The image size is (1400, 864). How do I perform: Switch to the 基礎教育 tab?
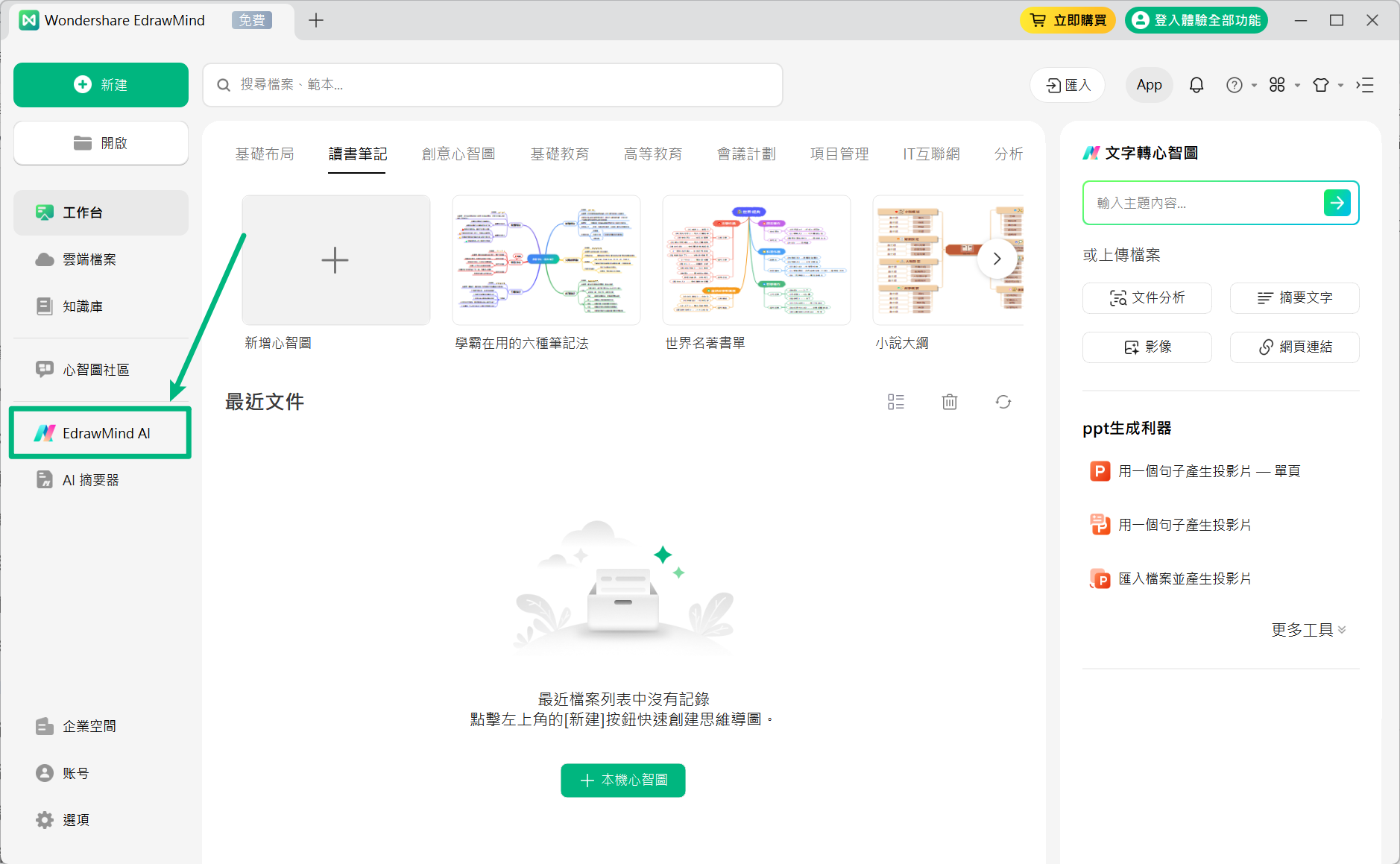[560, 154]
